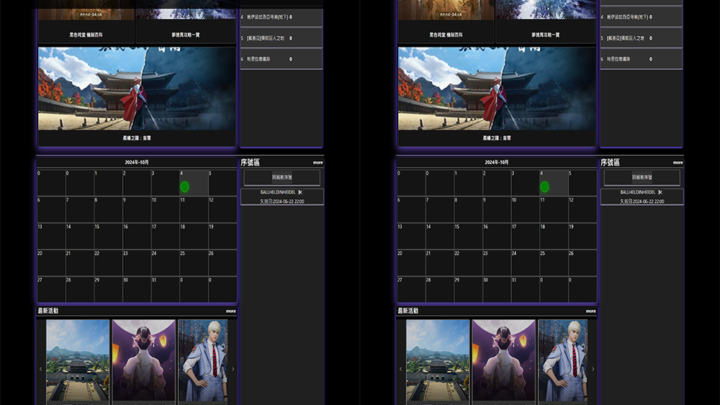Select day 18 in the left pane calendar
This screenshot has width=720, height=405.
(194, 236)
